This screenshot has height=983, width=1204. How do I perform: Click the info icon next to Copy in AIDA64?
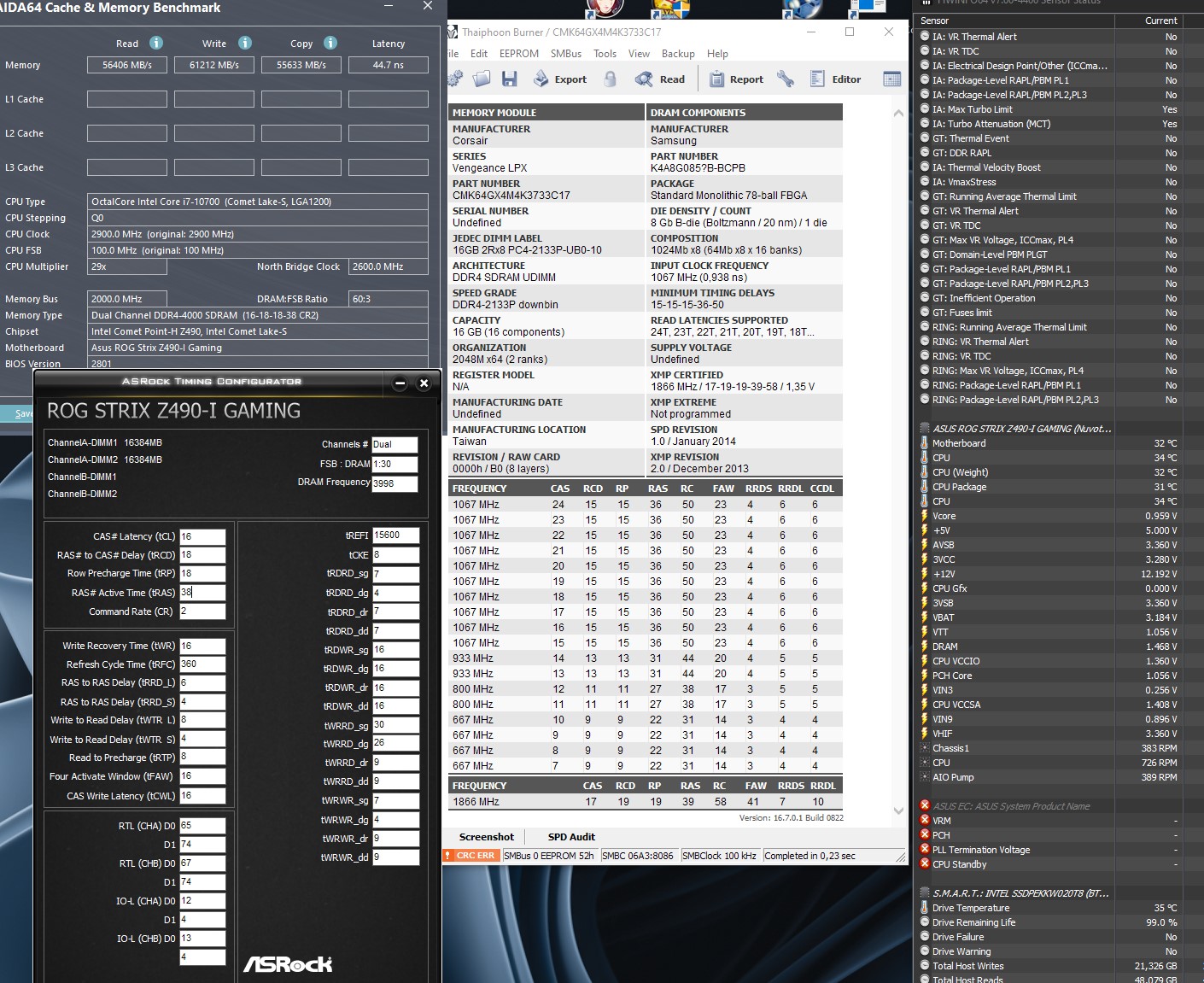click(x=330, y=43)
